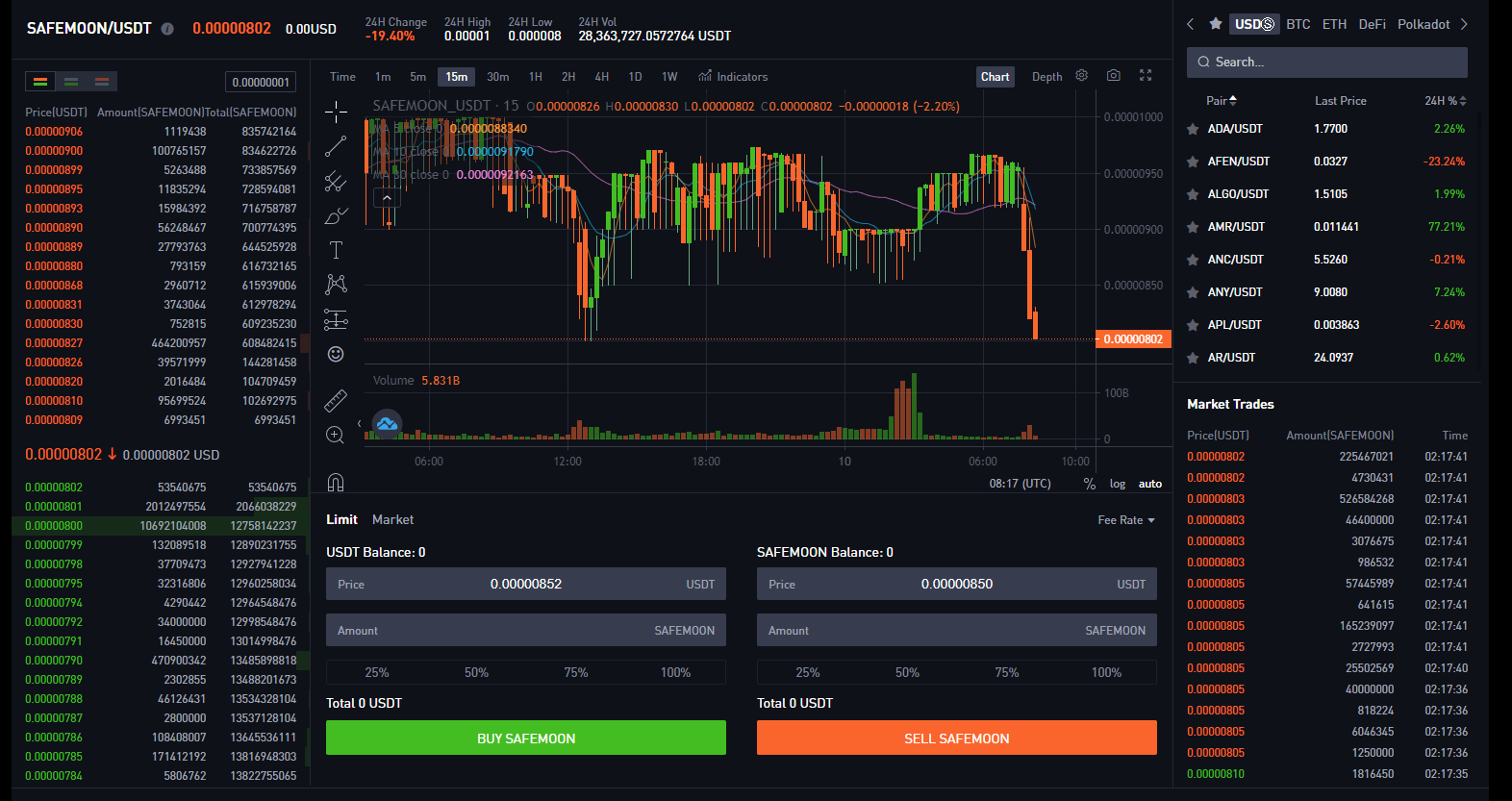Click the blue TradingView logo badge
The image size is (1512, 801).
(387, 423)
